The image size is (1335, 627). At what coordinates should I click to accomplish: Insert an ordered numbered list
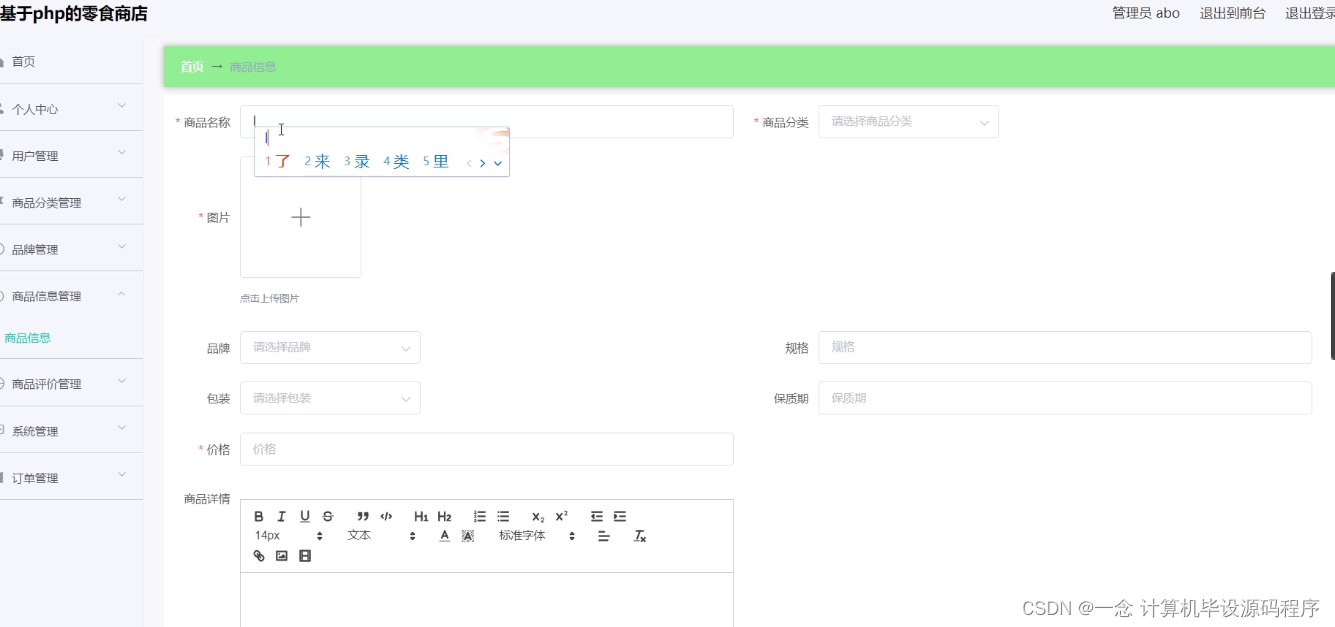[x=480, y=516]
